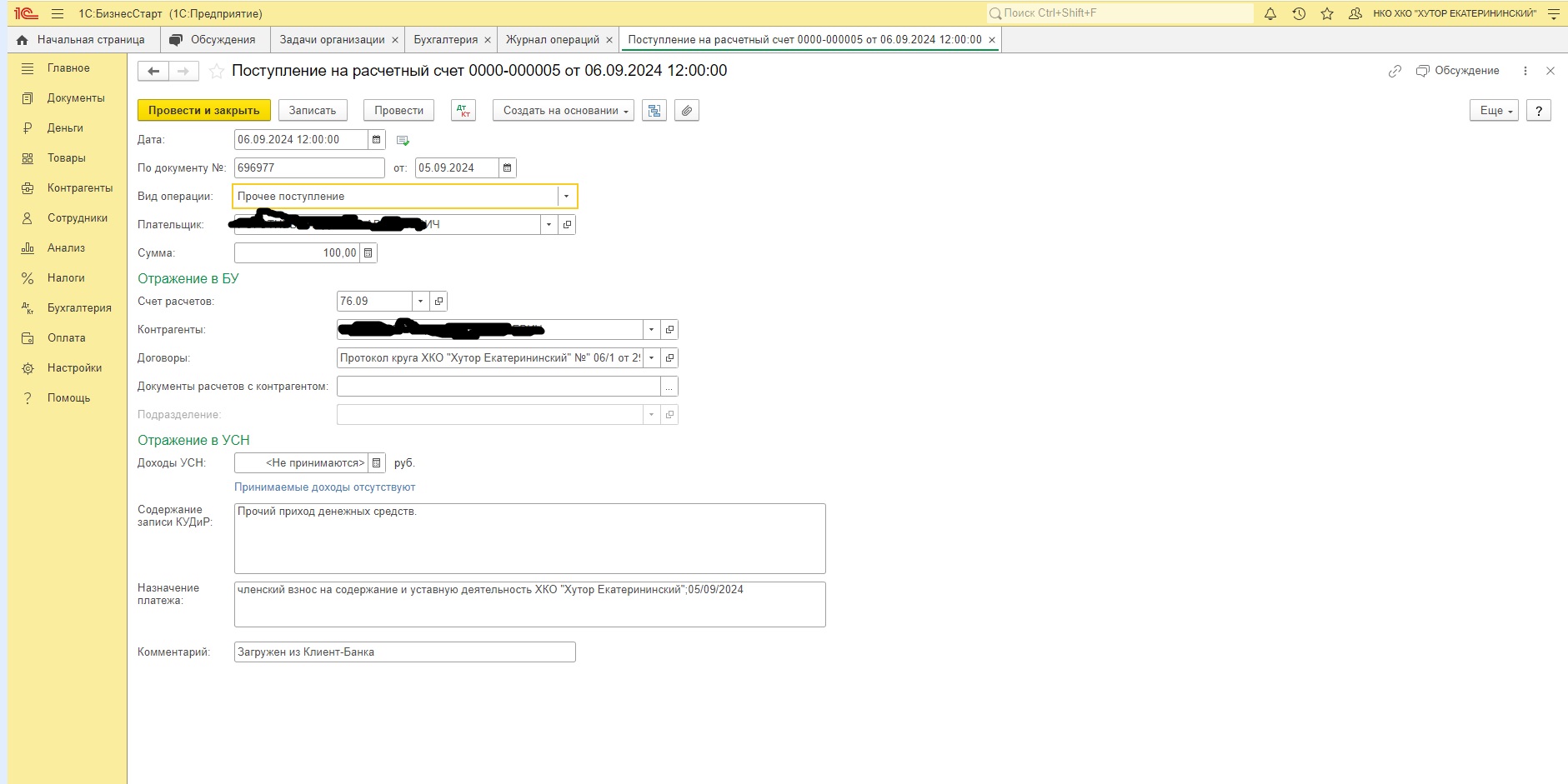Open the Деньги sidebar section
Viewport: 1568px width, 784px height.
pos(68,128)
